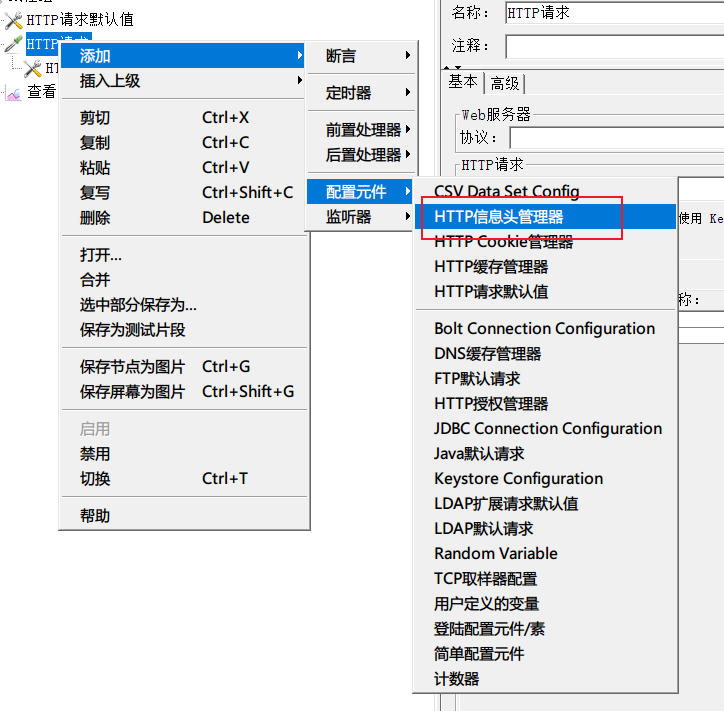The width and height of the screenshot is (724, 711).
Task: Choose 选中部分保存为... menu entry
Action: point(185,305)
